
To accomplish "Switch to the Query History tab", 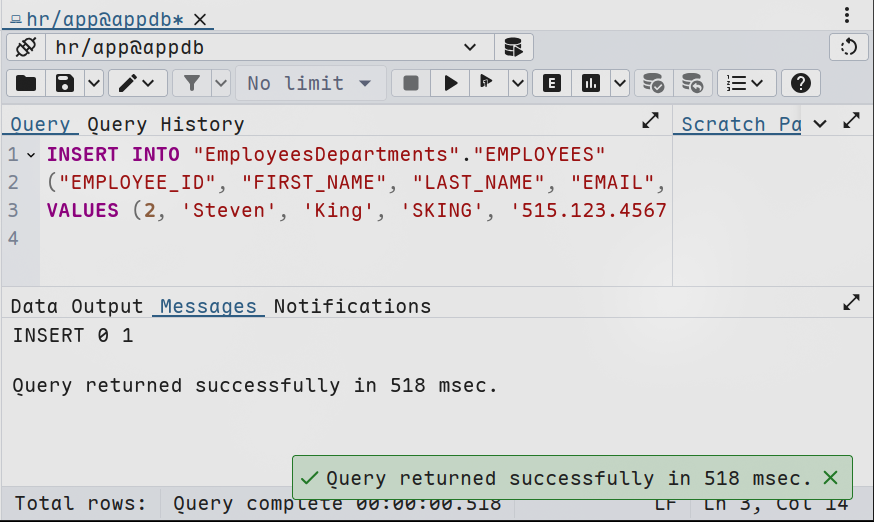I will [165, 124].
